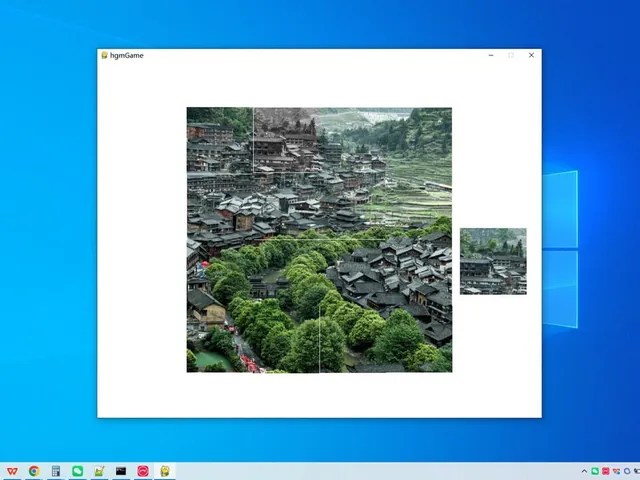Screen dimensions: 640x480
Task: Launch Google Chrome from the taskbar
Action: coord(34,471)
